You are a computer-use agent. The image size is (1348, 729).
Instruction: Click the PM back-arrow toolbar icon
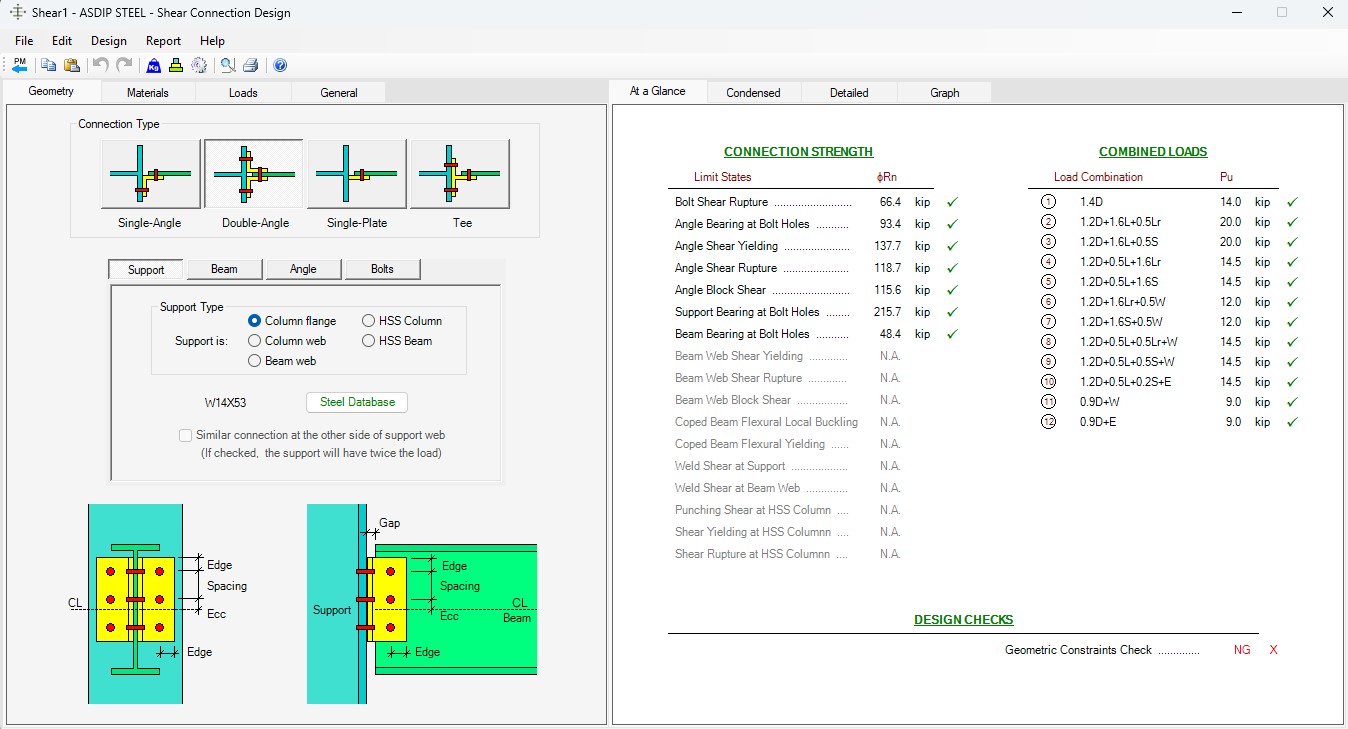pos(20,65)
